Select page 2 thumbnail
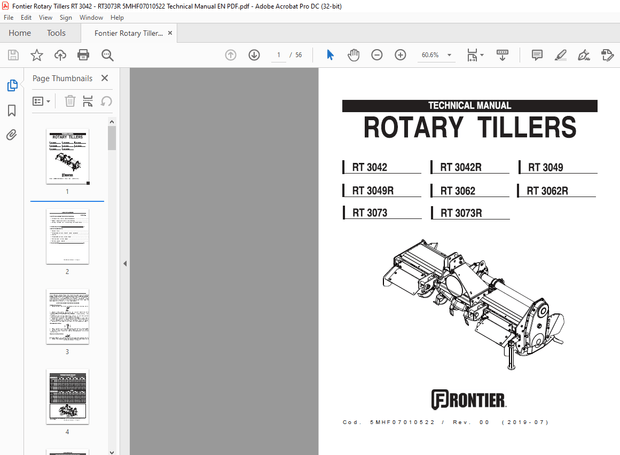The height and width of the screenshot is (455, 620). click(67, 237)
